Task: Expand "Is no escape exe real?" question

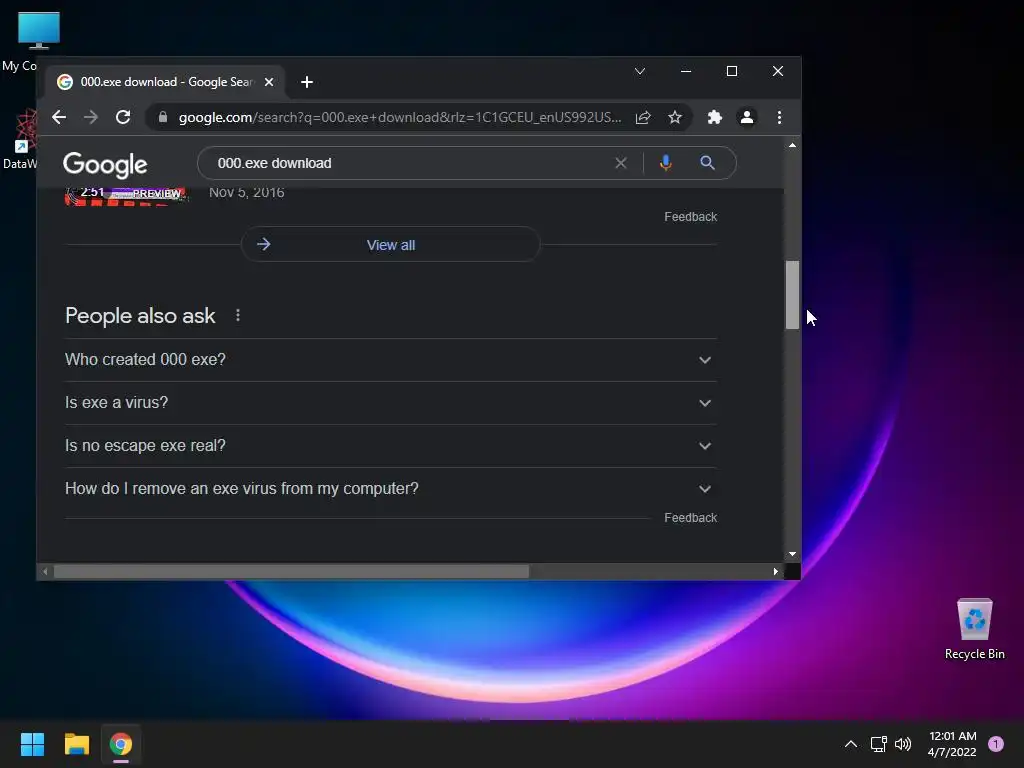Action: [391, 446]
